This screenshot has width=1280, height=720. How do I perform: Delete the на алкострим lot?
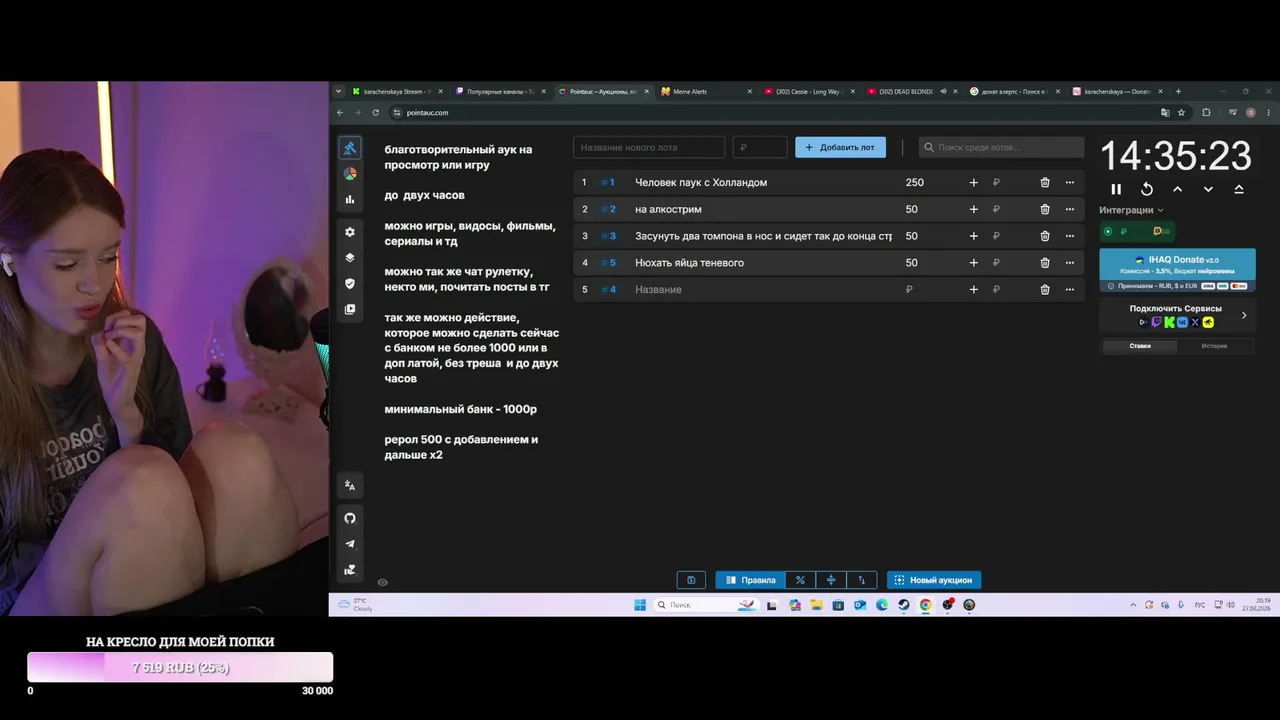click(x=1045, y=209)
